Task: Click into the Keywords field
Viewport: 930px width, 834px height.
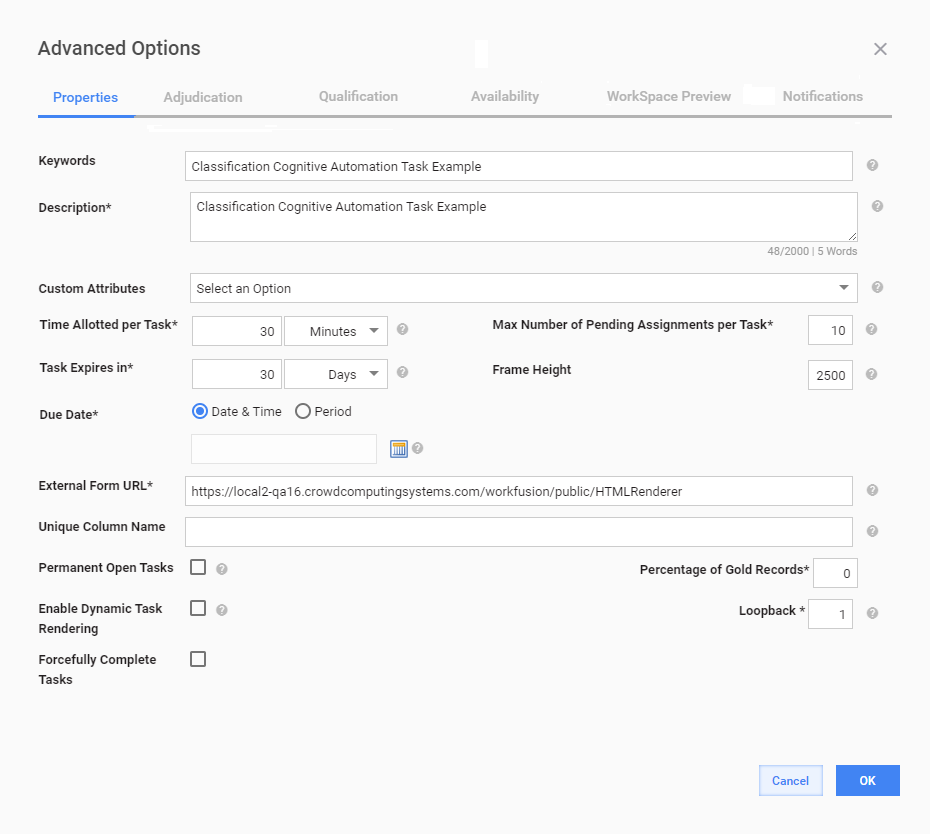Action: click(519, 166)
